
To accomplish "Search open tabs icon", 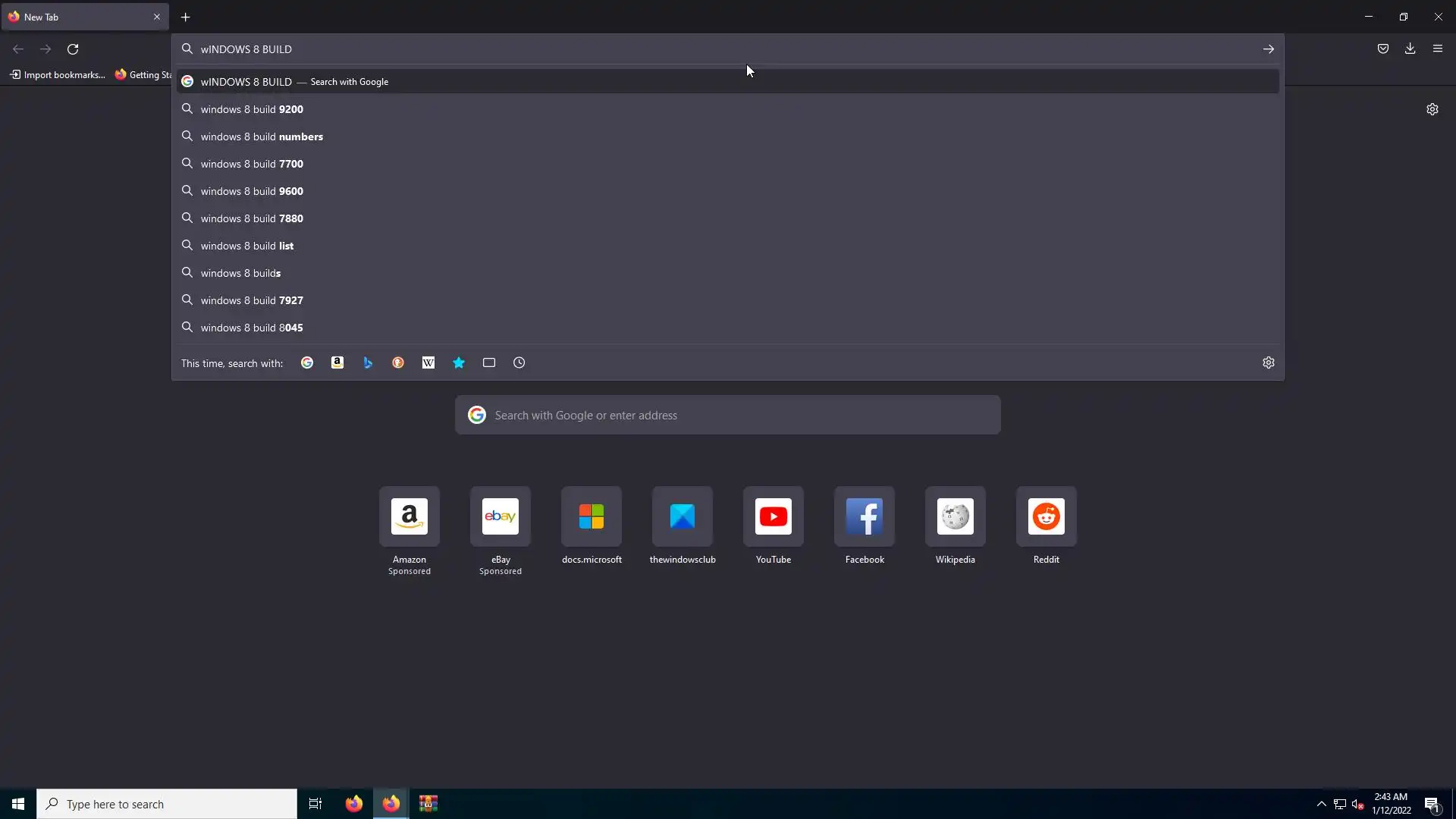I will coord(489,363).
